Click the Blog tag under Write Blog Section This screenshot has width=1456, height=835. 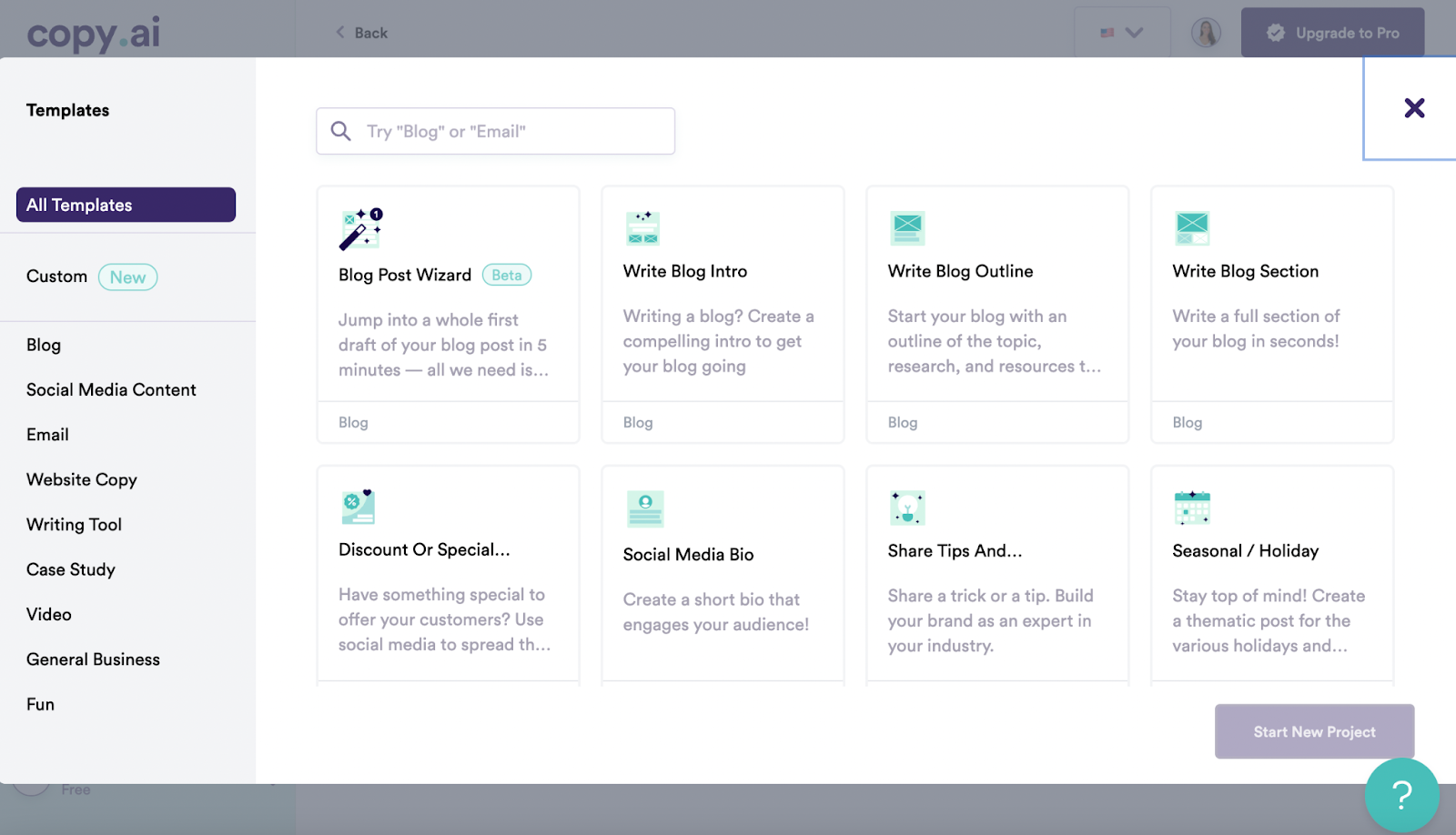tap(1188, 422)
